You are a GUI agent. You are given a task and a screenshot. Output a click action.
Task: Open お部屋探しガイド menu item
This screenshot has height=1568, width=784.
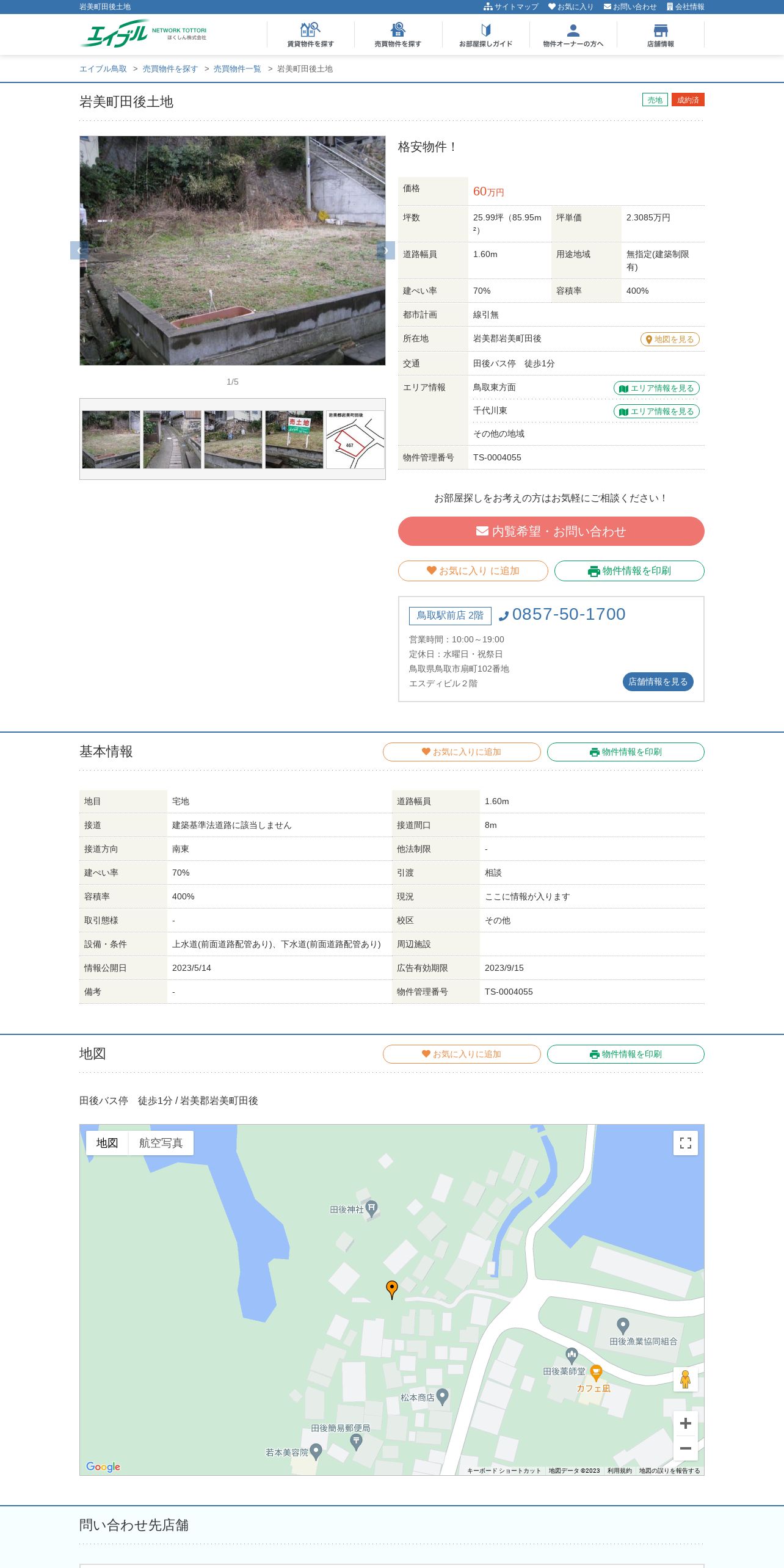(x=486, y=35)
